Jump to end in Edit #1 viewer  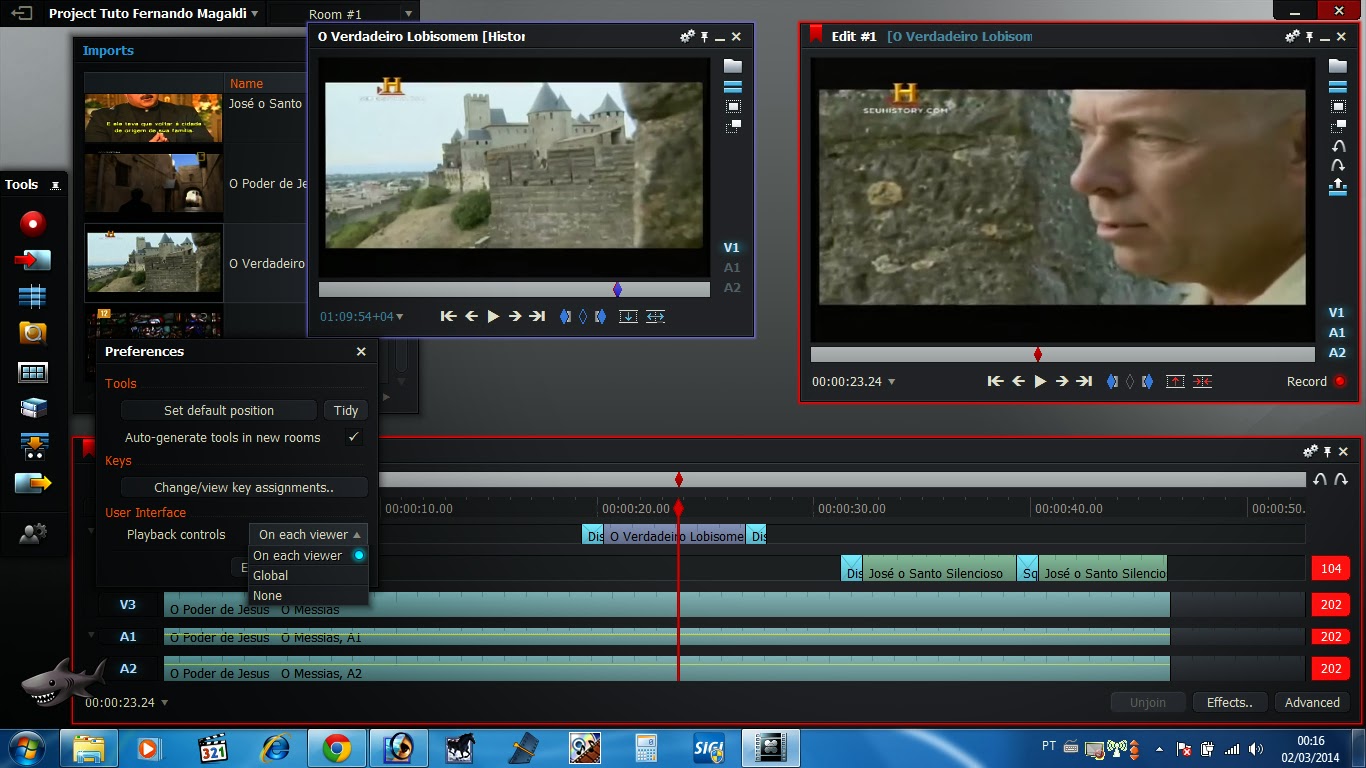tap(1084, 381)
